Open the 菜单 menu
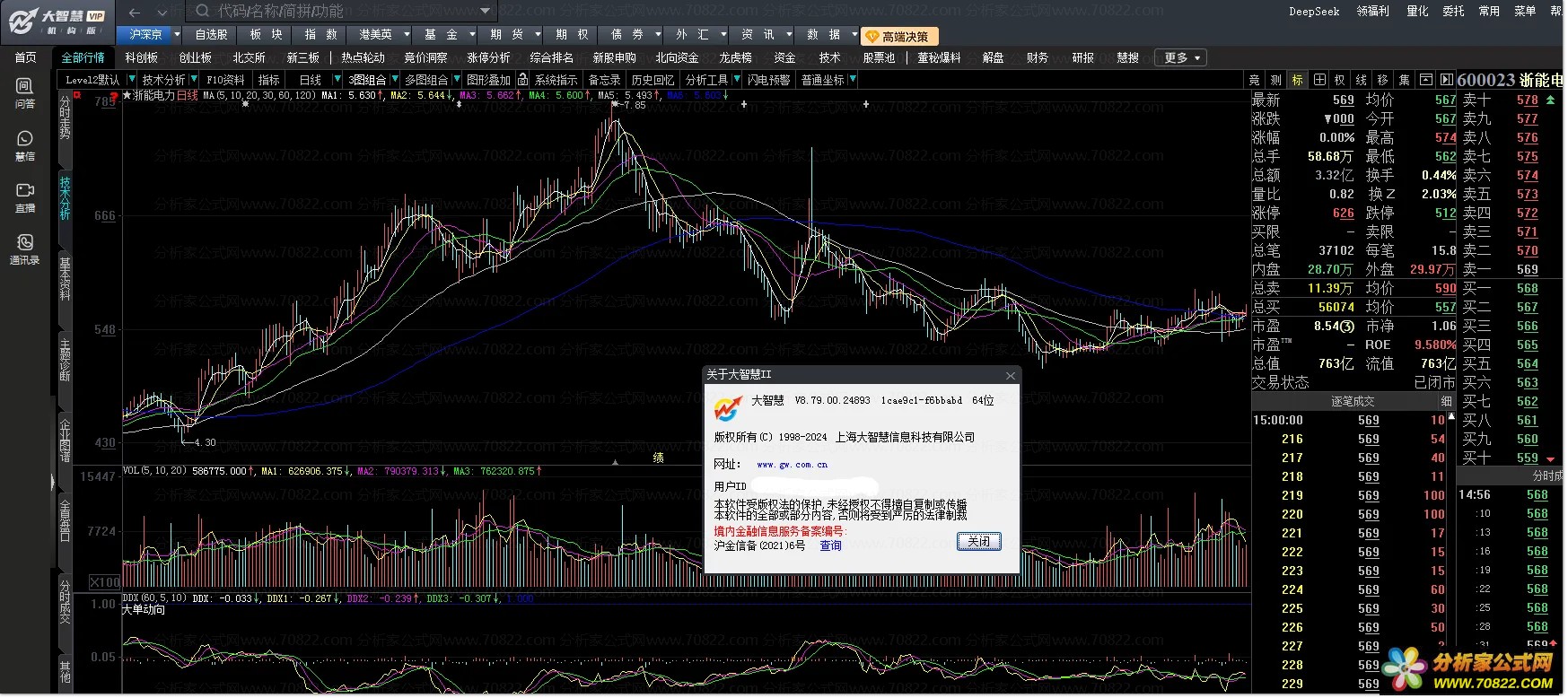The image size is (1568, 698). pyautogui.click(x=1525, y=11)
